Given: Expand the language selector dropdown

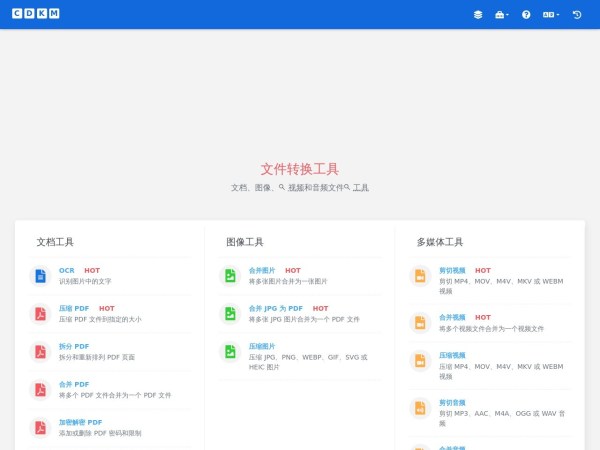Looking at the screenshot, I should pyautogui.click(x=551, y=15).
